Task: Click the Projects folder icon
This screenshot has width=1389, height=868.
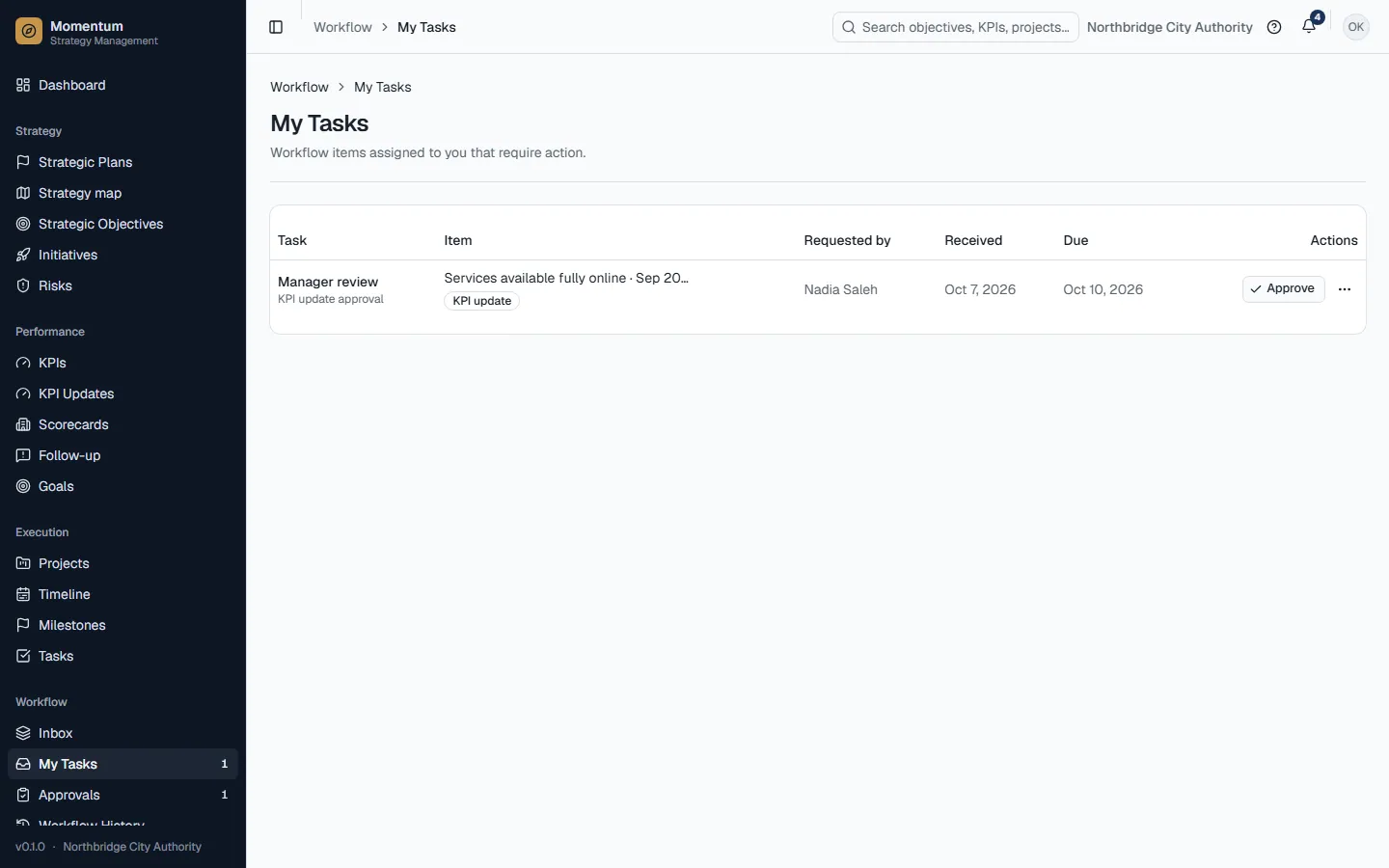Action: (23, 563)
